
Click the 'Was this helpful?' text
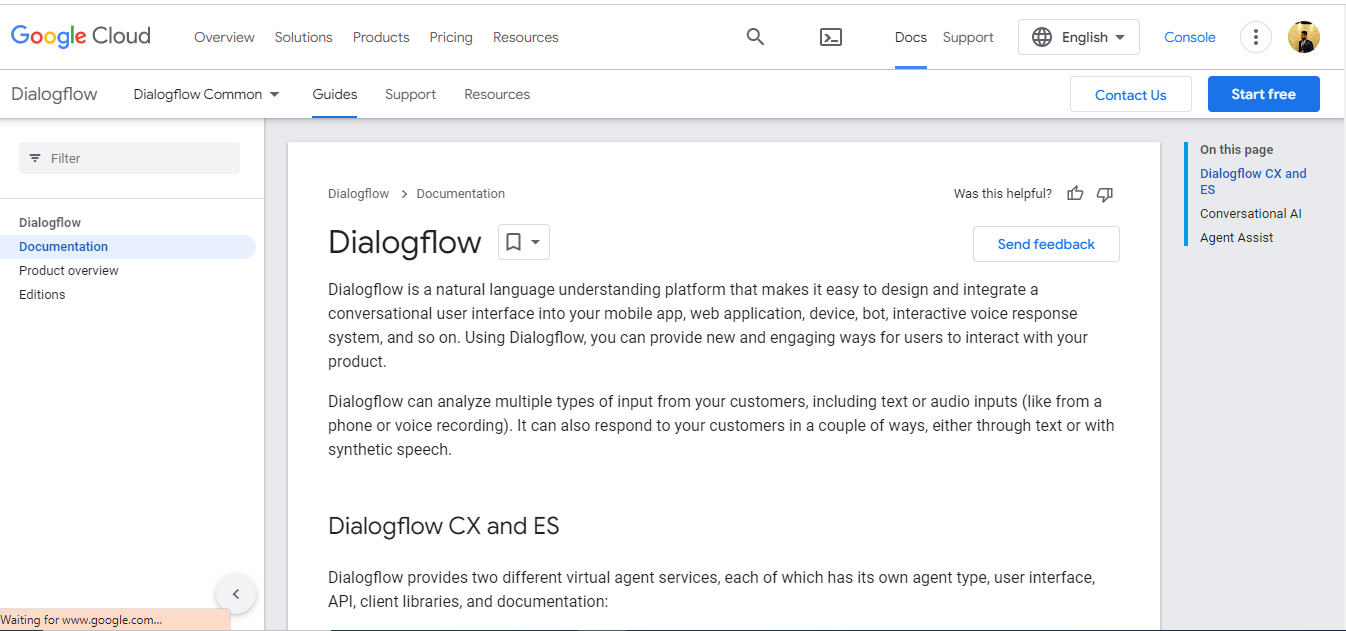pyautogui.click(x=1003, y=194)
